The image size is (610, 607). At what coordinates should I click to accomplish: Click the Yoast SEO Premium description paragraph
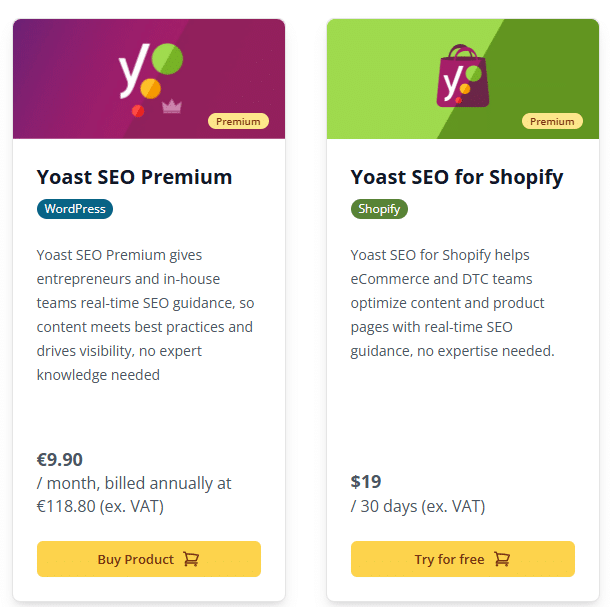pyautogui.click(x=145, y=315)
